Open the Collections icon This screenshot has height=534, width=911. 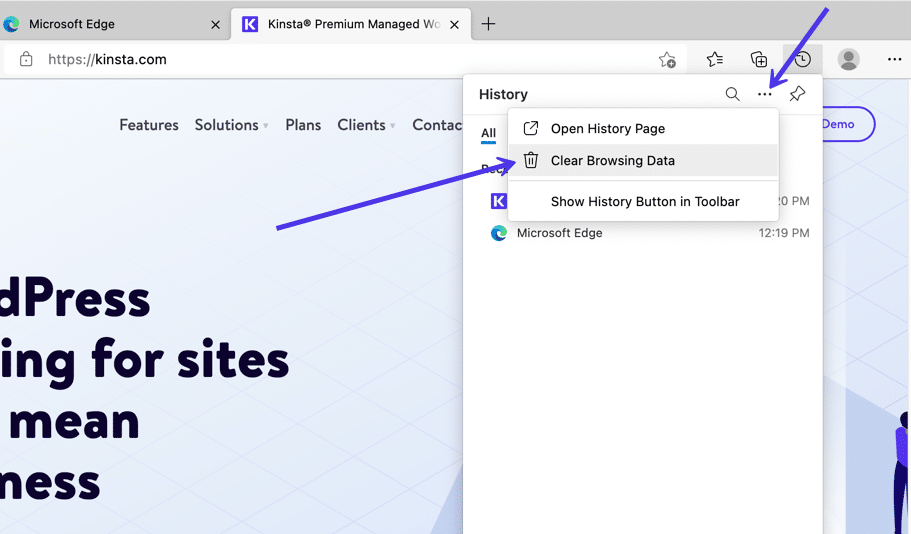click(x=759, y=59)
